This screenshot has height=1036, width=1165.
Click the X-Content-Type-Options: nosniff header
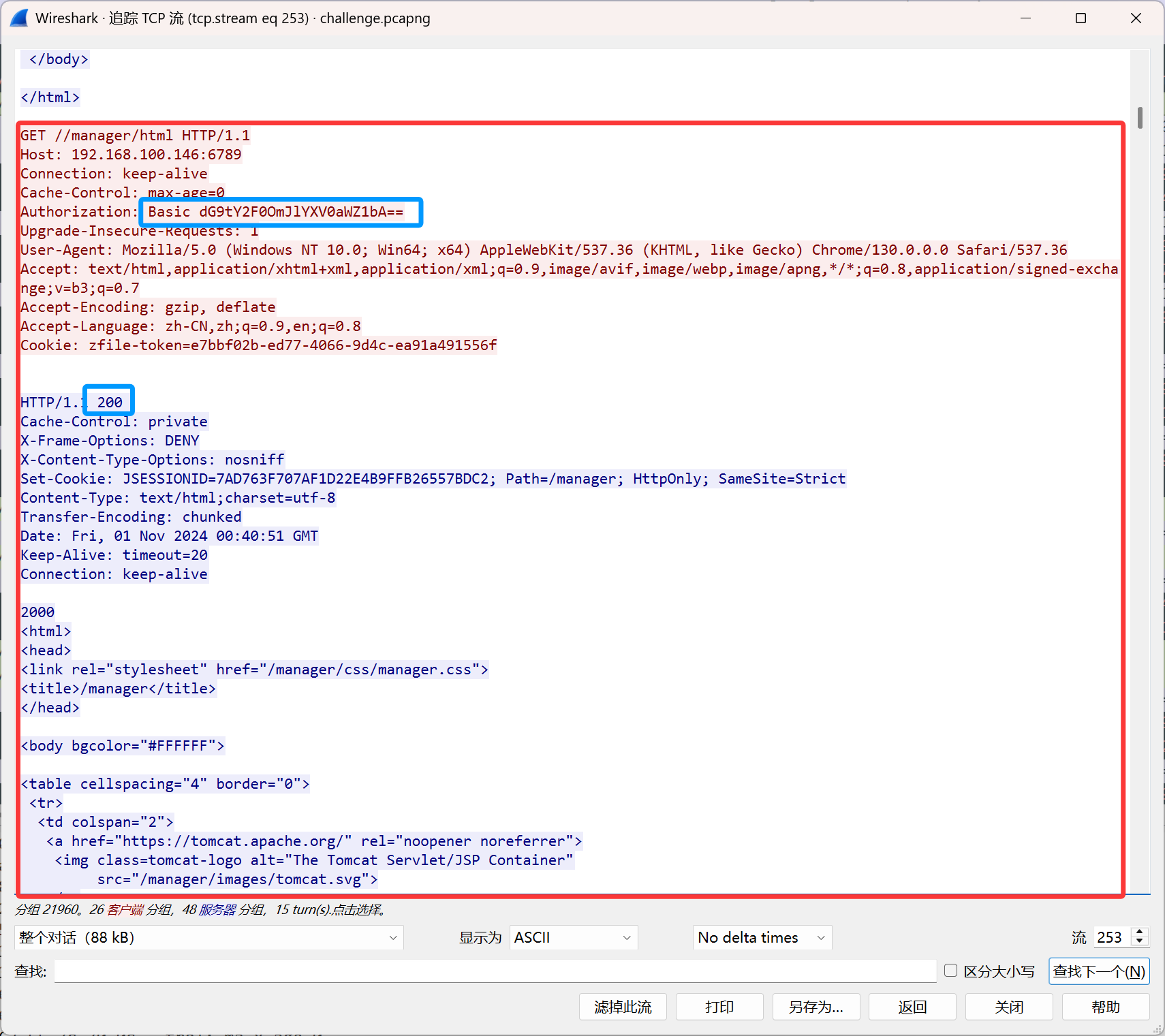coord(153,460)
